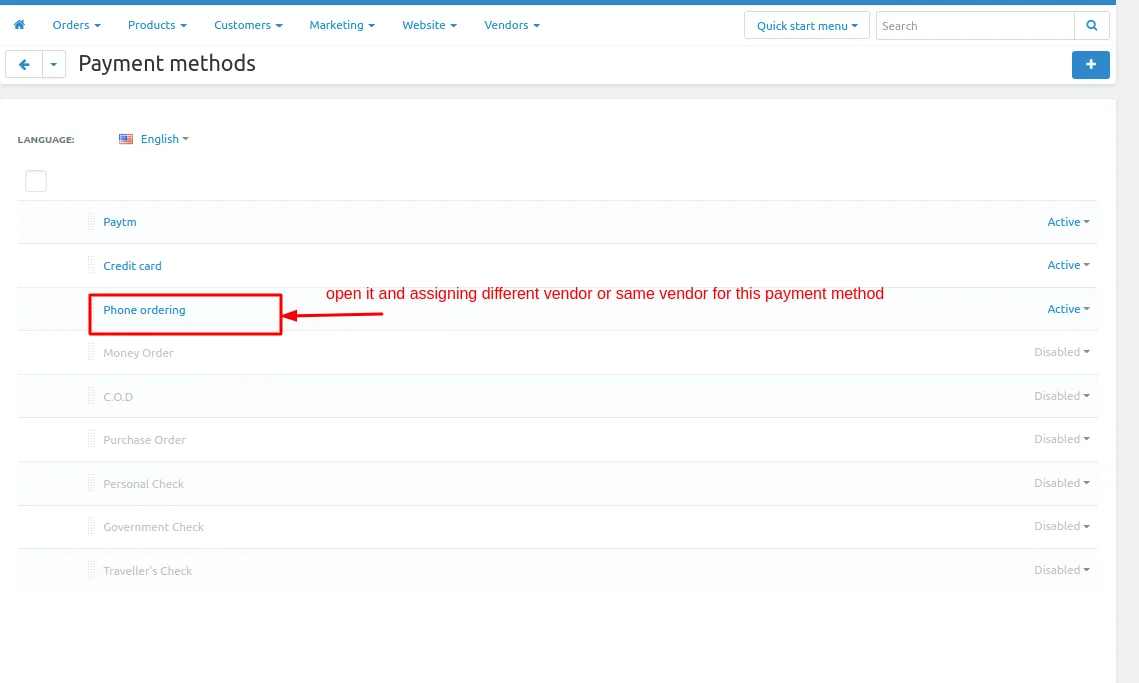Use the drag handle of Credit card row
The height and width of the screenshot is (683, 1139).
91,265
